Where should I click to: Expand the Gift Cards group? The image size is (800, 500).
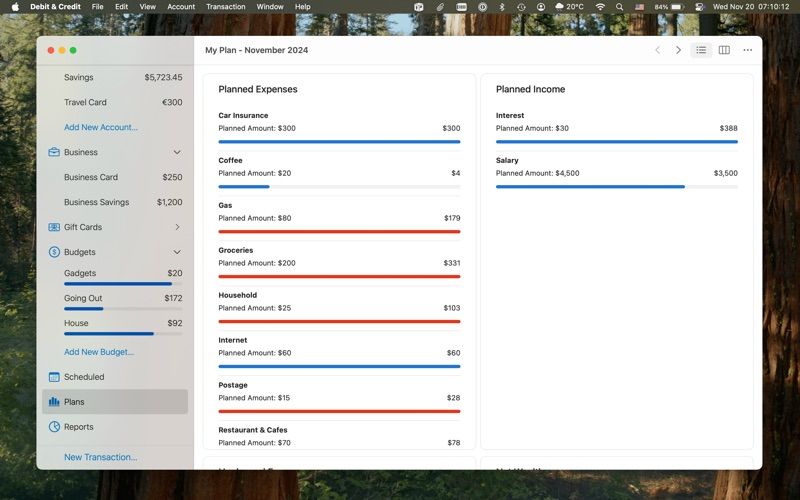pyautogui.click(x=177, y=227)
